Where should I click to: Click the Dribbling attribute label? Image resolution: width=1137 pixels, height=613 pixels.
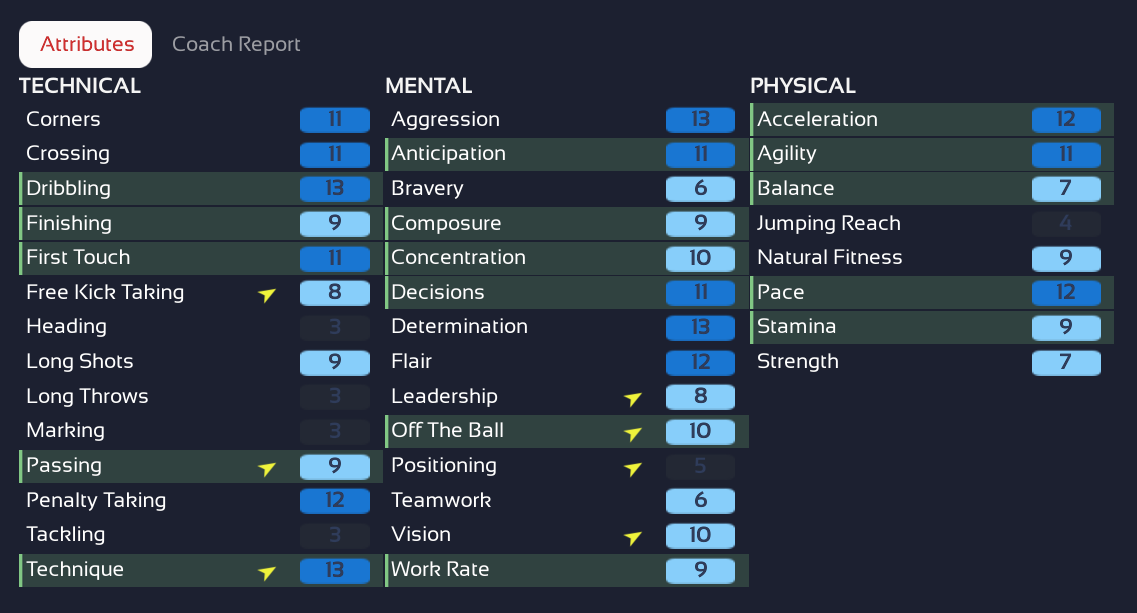point(69,188)
